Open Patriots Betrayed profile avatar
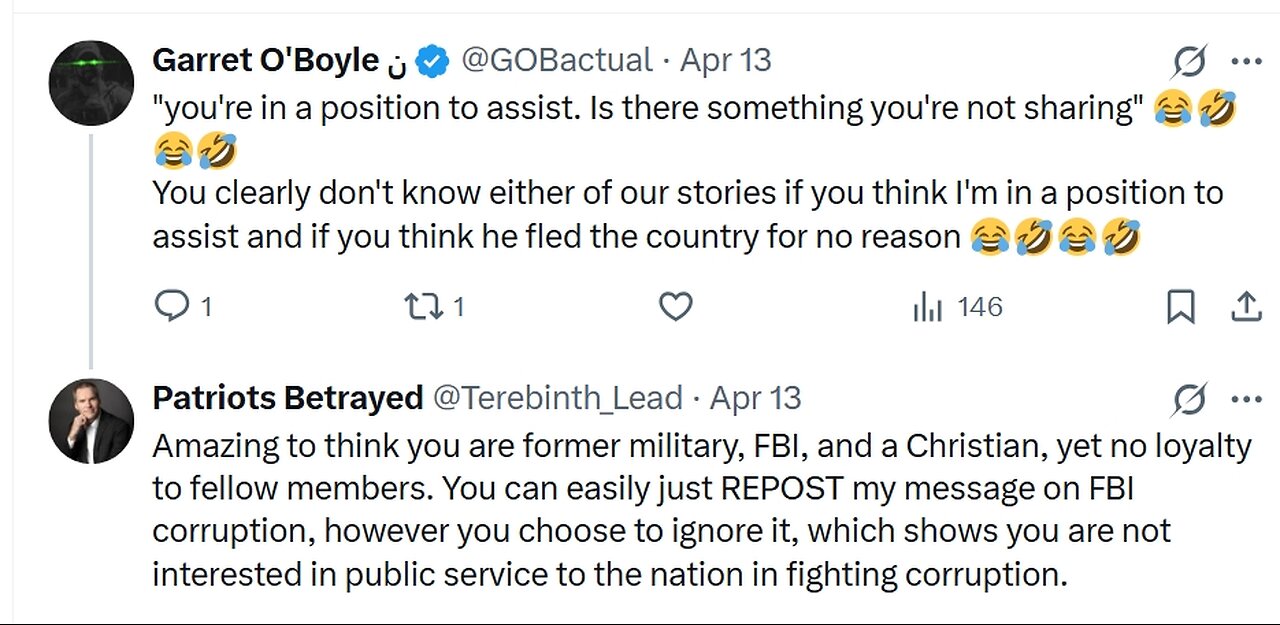1280x625 pixels. point(91,421)
